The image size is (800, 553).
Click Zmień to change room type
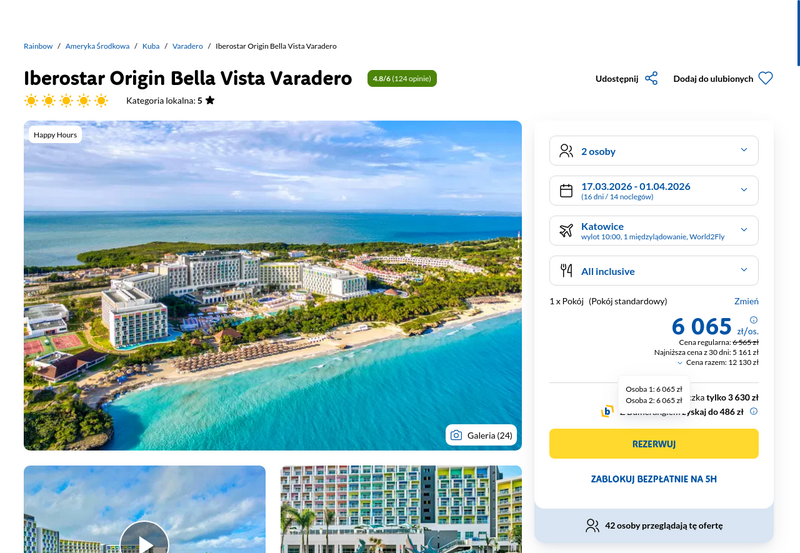(746, 301)
